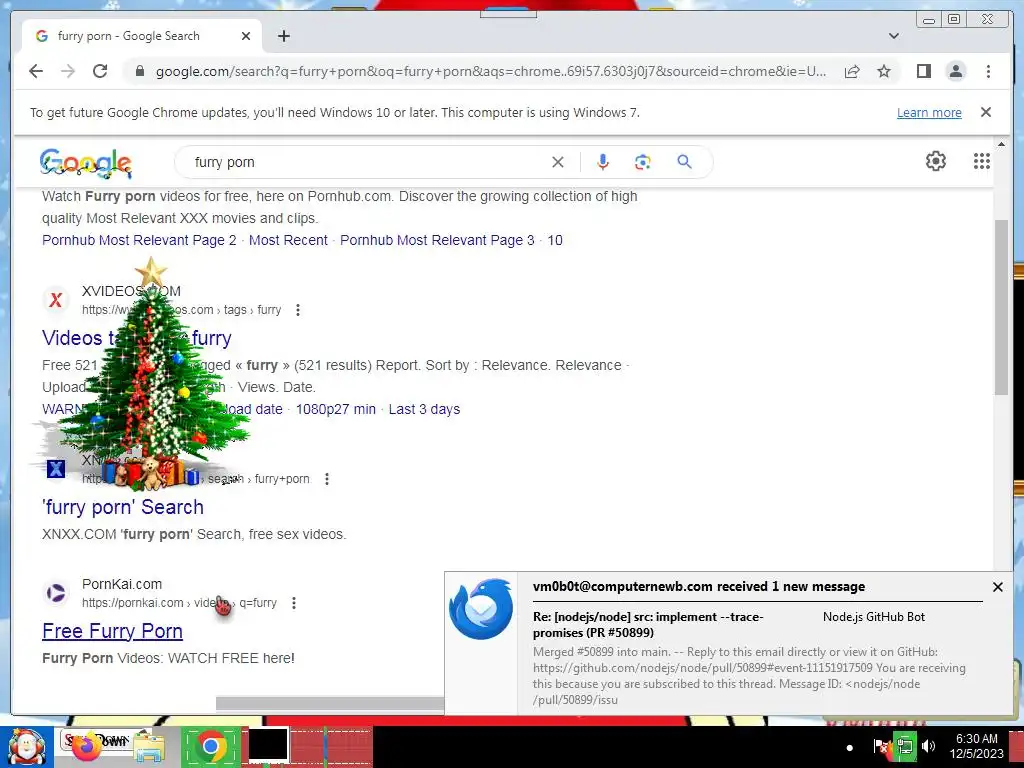Open the "'furry porn' Search" result title
Screen dimensions: 1024x768
click(x=123, y=507)
